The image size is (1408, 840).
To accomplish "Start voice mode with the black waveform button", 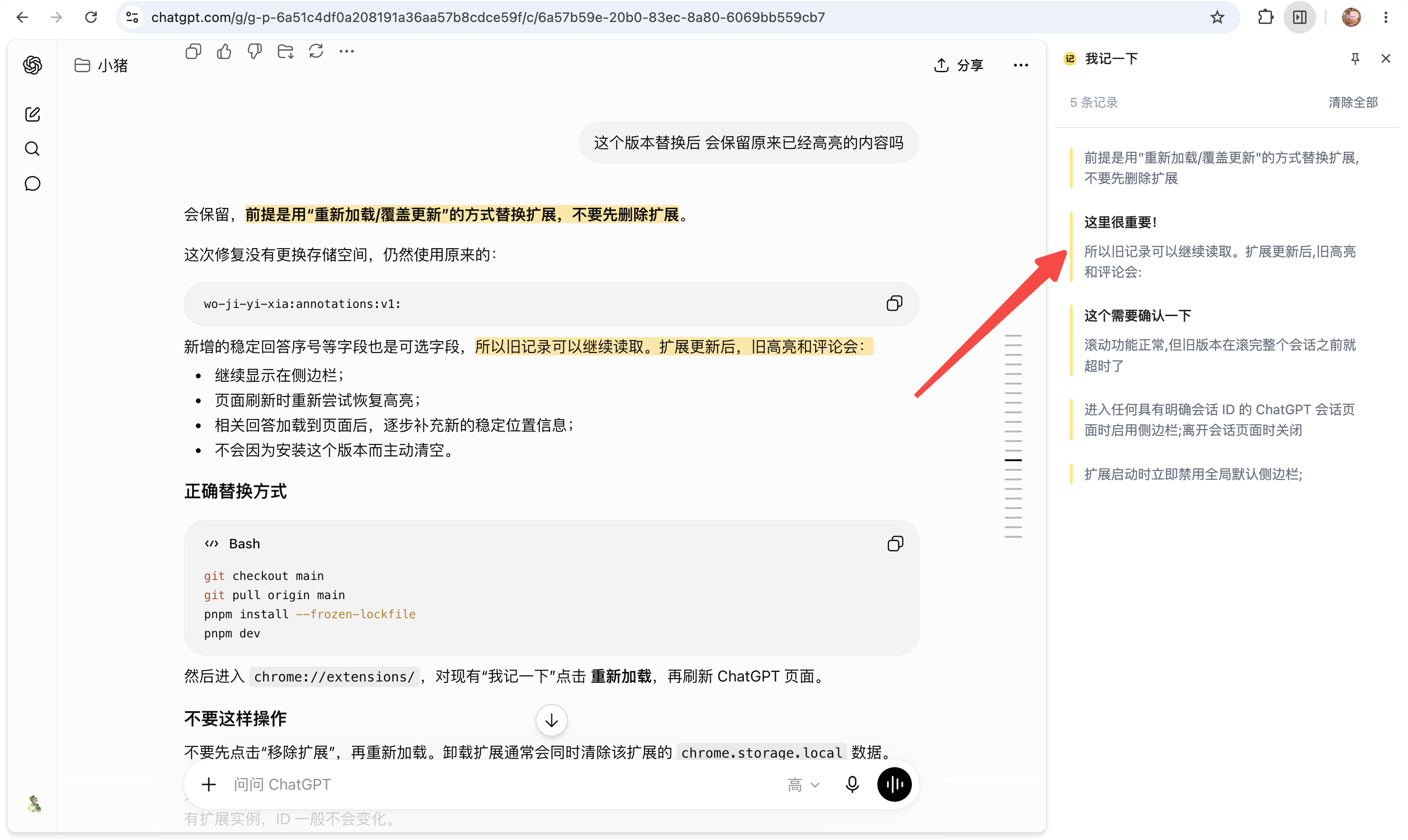I will click(x=894, y=784).
